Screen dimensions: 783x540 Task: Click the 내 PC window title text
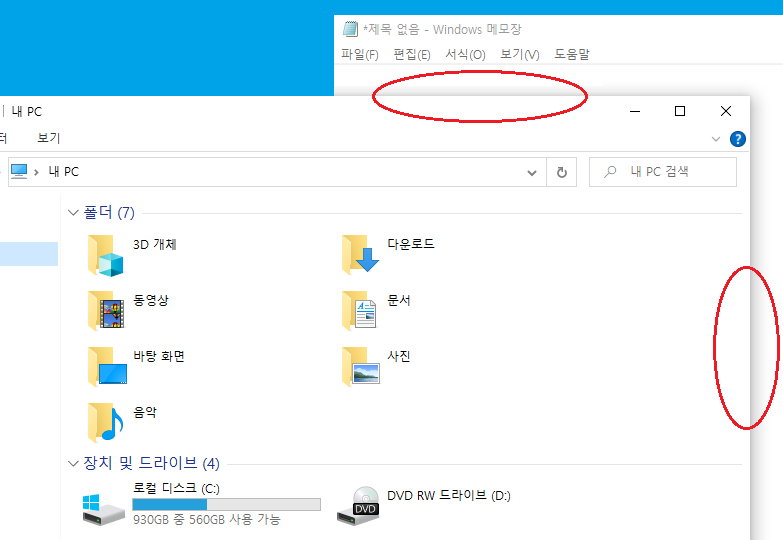[27, 111]
